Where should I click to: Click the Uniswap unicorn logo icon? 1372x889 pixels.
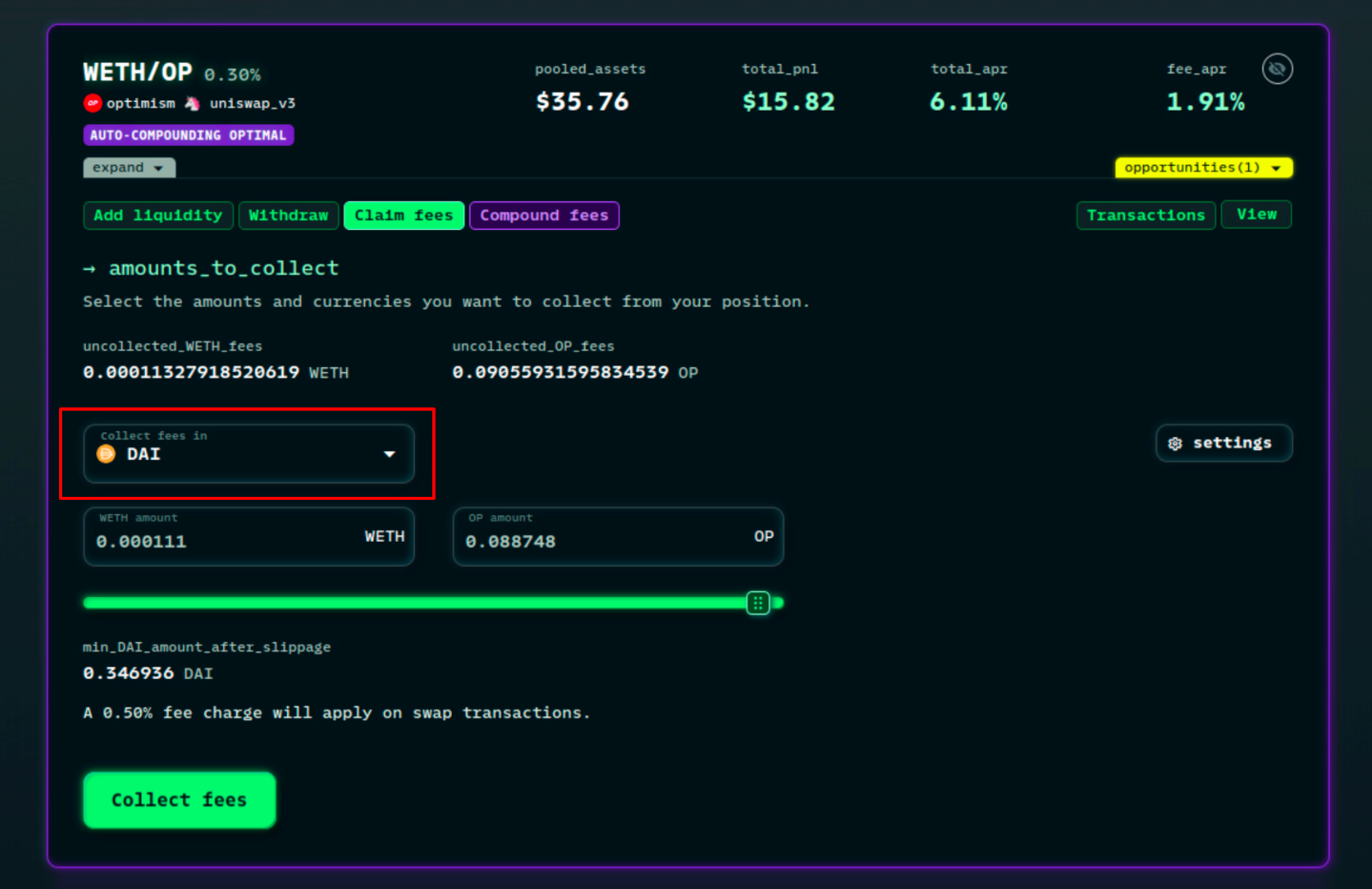click(x=193, y=103)
